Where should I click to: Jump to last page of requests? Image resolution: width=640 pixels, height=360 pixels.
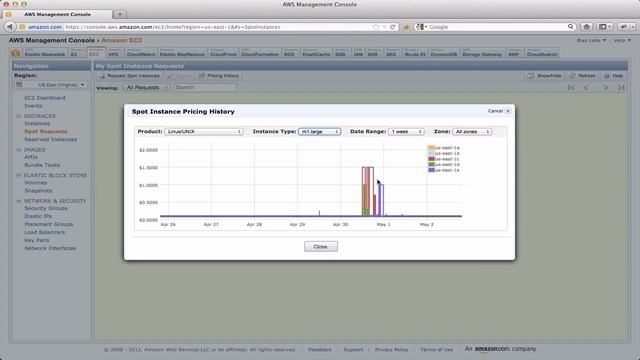pyautogui.click(x=621, y=87)
